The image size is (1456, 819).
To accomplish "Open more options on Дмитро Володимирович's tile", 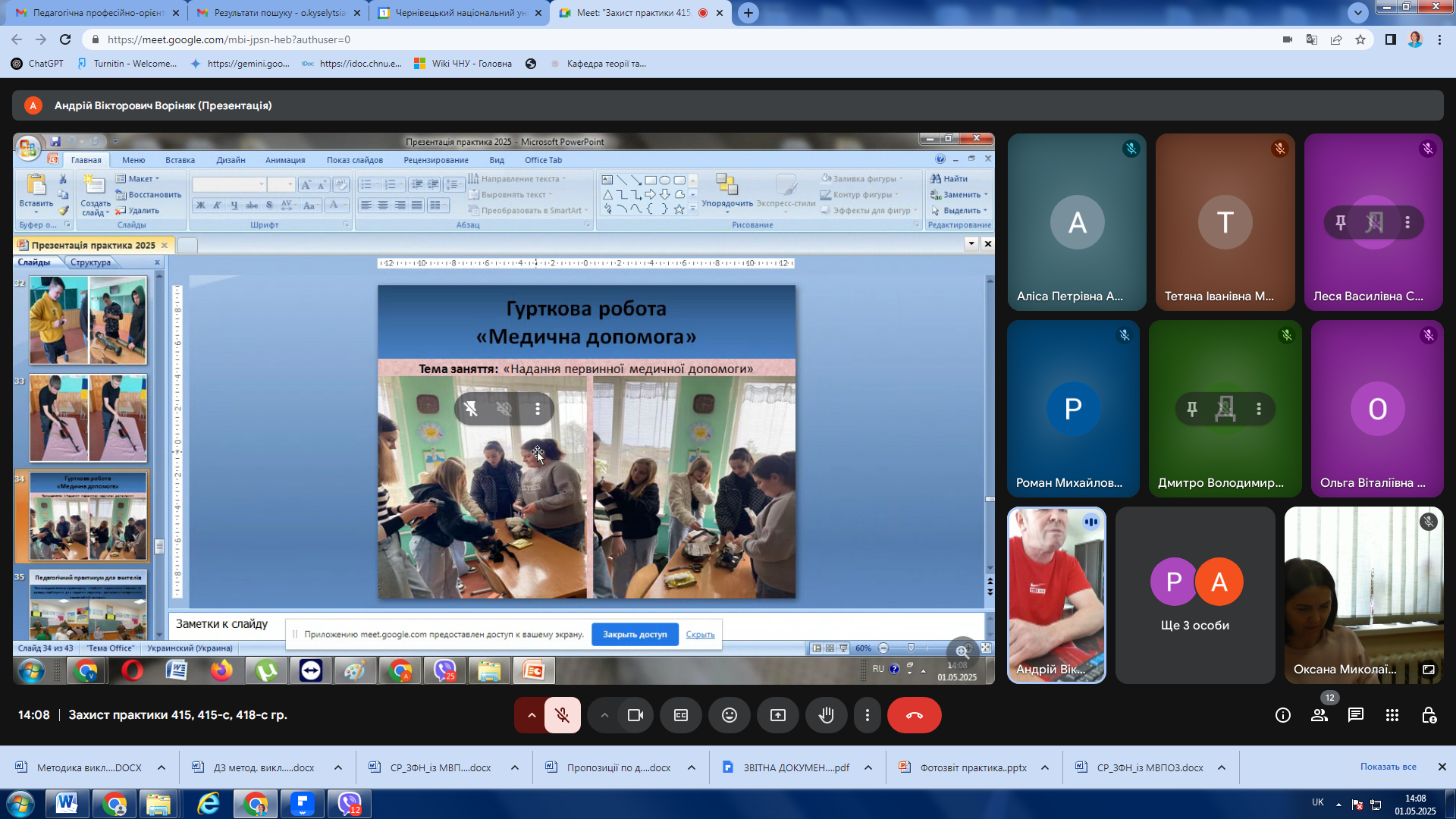I will tap(1259, 409).
